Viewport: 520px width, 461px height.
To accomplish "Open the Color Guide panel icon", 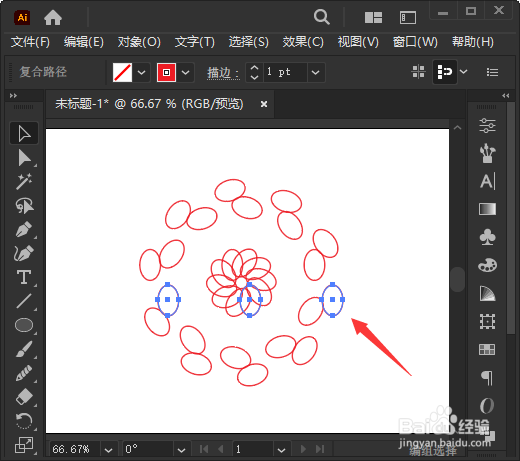I will pos(487,293).
